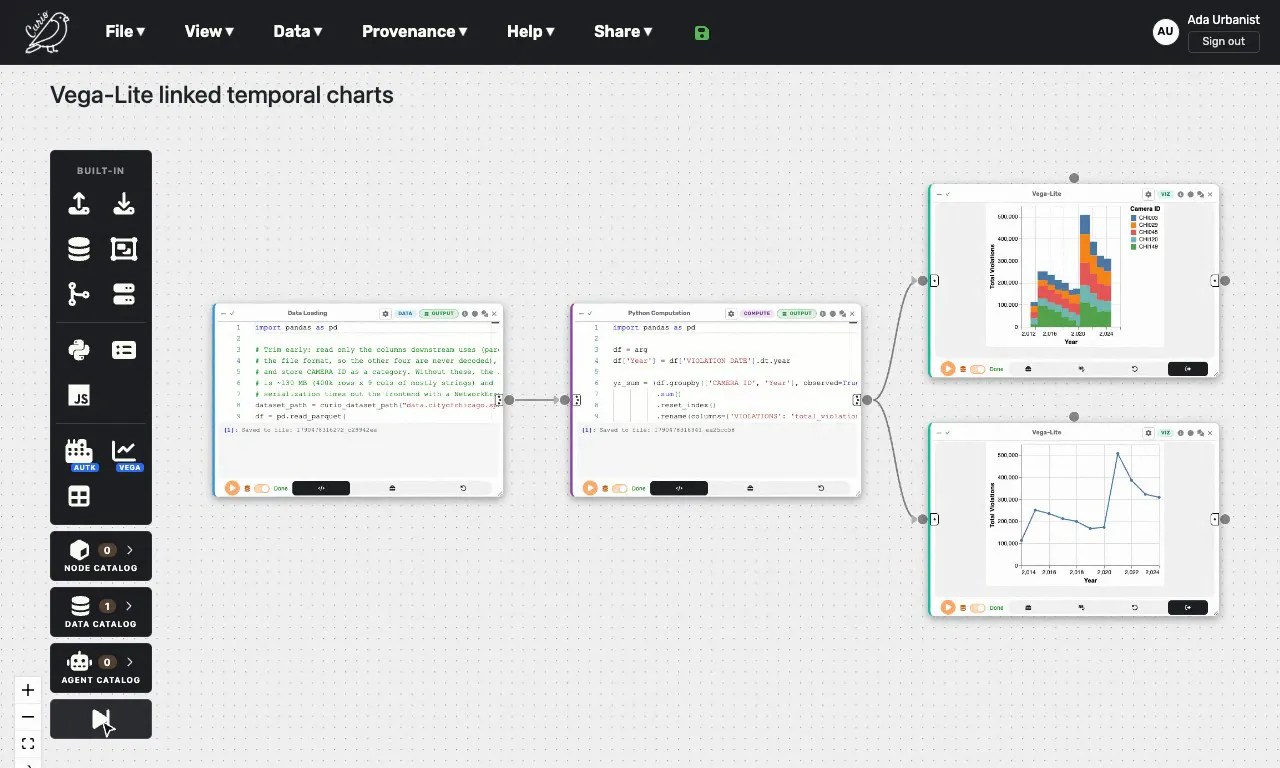Zoom out on the canvas
Image resolution: width=1280 pixels, height=768 pixels.
click(x=28, y=717)
